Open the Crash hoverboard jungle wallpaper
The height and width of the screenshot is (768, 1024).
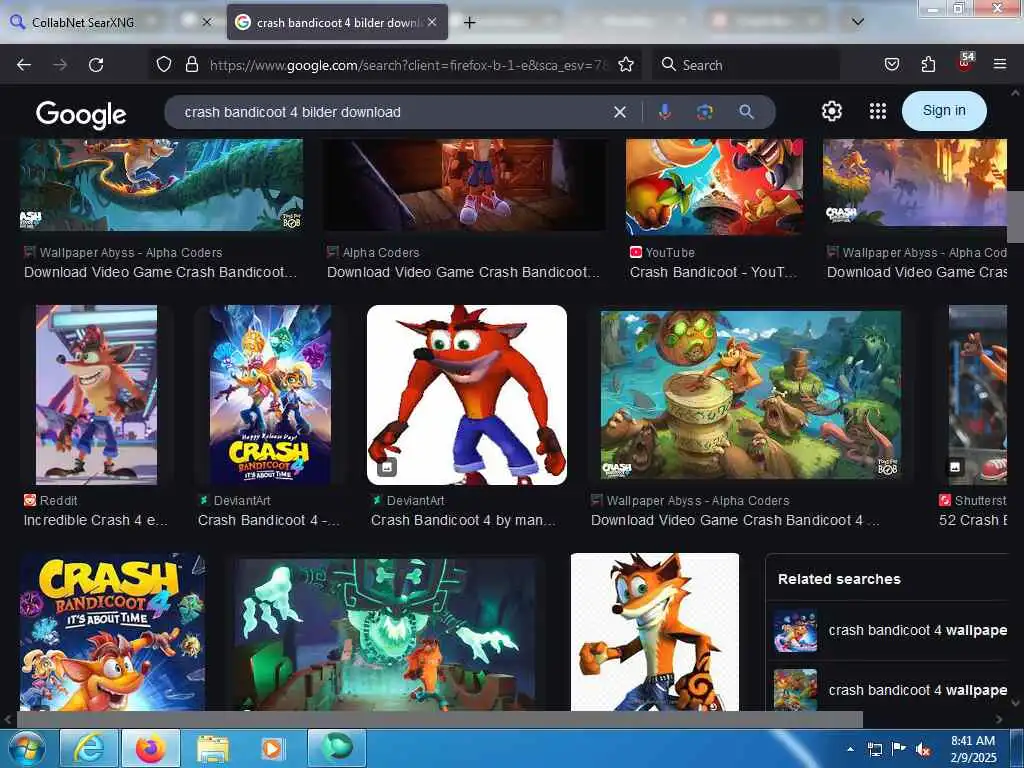[161, 185]
